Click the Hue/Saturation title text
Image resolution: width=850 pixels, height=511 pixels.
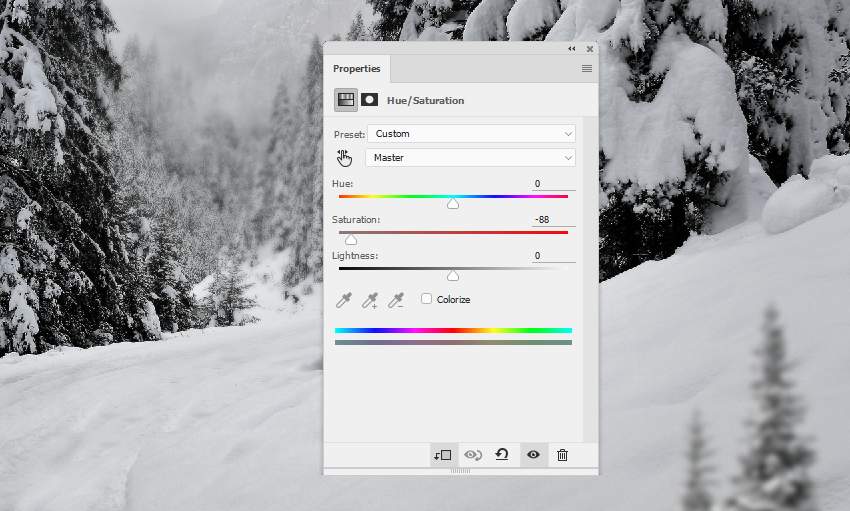[426, 100]
